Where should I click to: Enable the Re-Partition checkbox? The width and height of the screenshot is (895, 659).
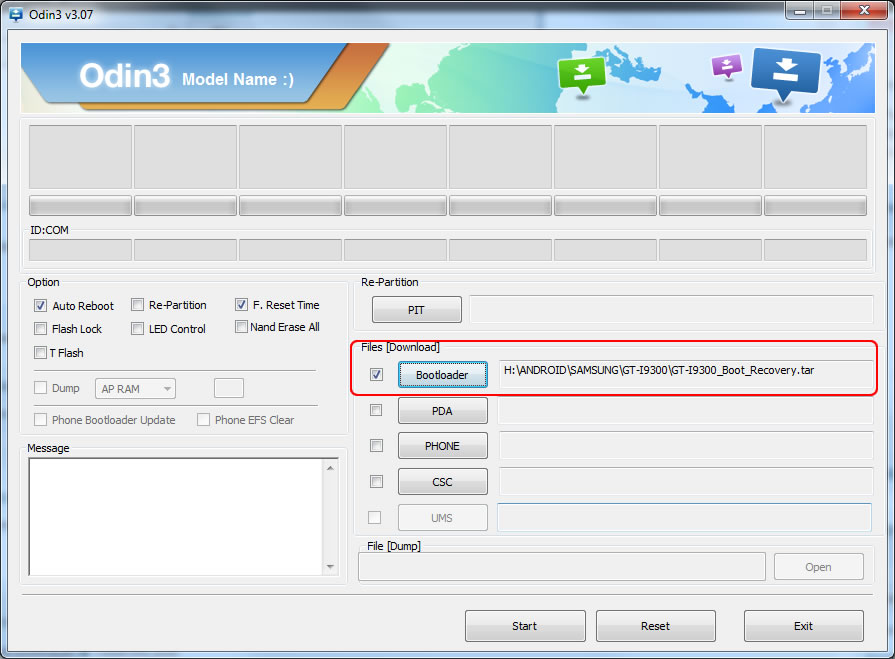(137, 305)
